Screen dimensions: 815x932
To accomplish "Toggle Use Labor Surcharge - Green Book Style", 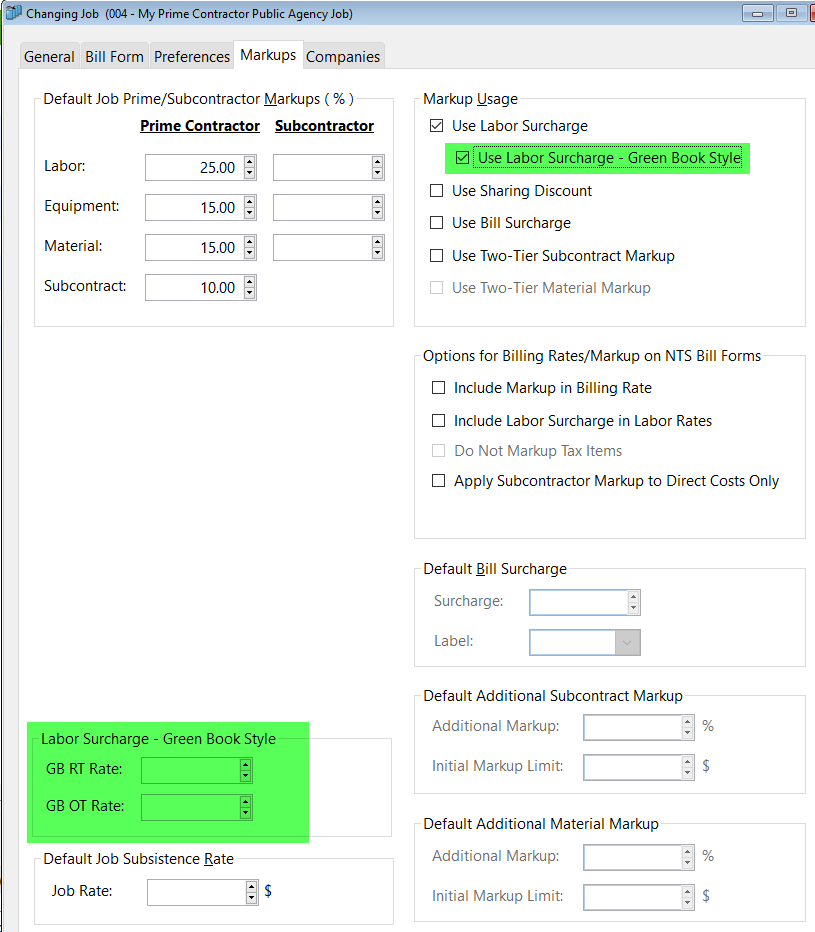I will 462,158.
